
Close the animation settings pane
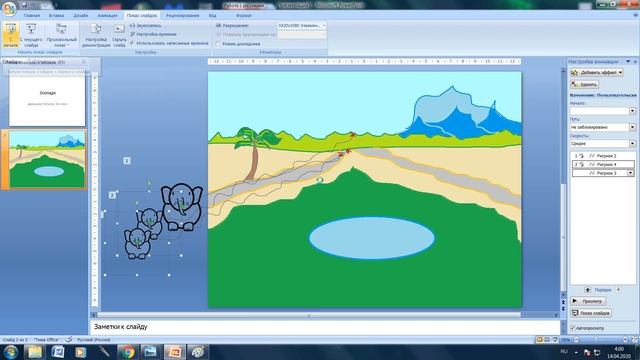635,62
